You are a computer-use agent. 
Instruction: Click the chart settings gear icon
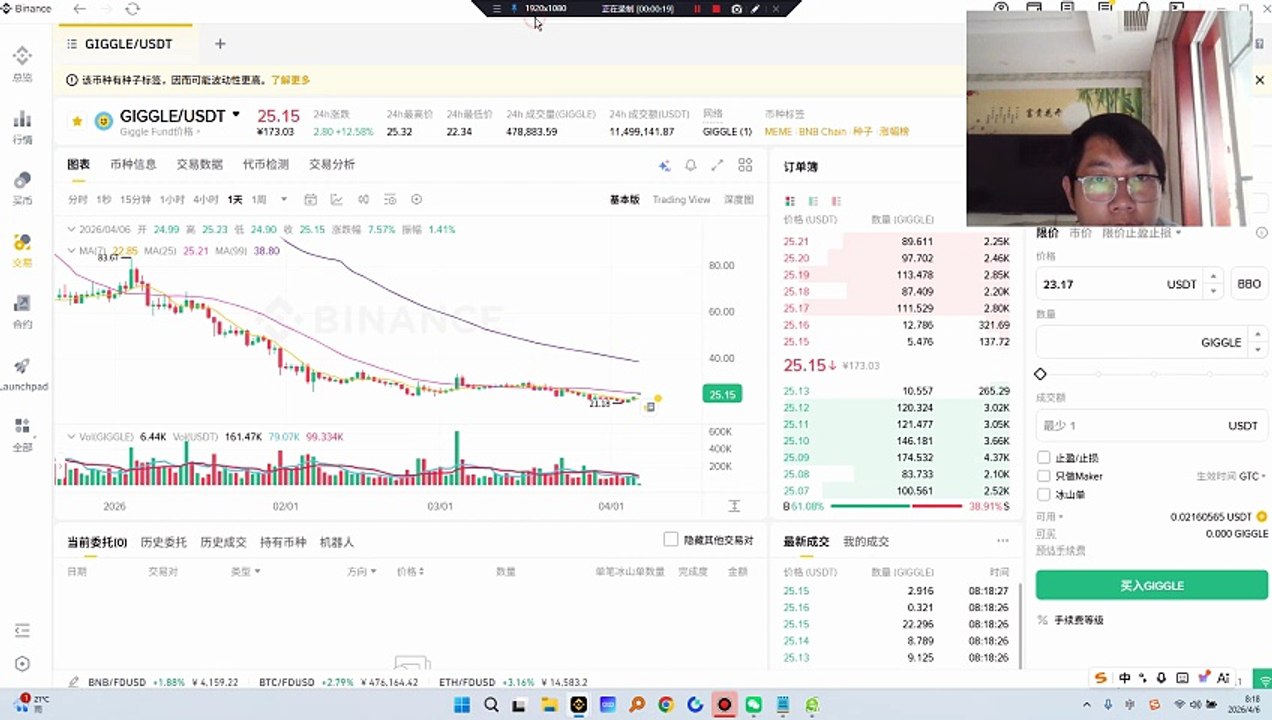417,199
